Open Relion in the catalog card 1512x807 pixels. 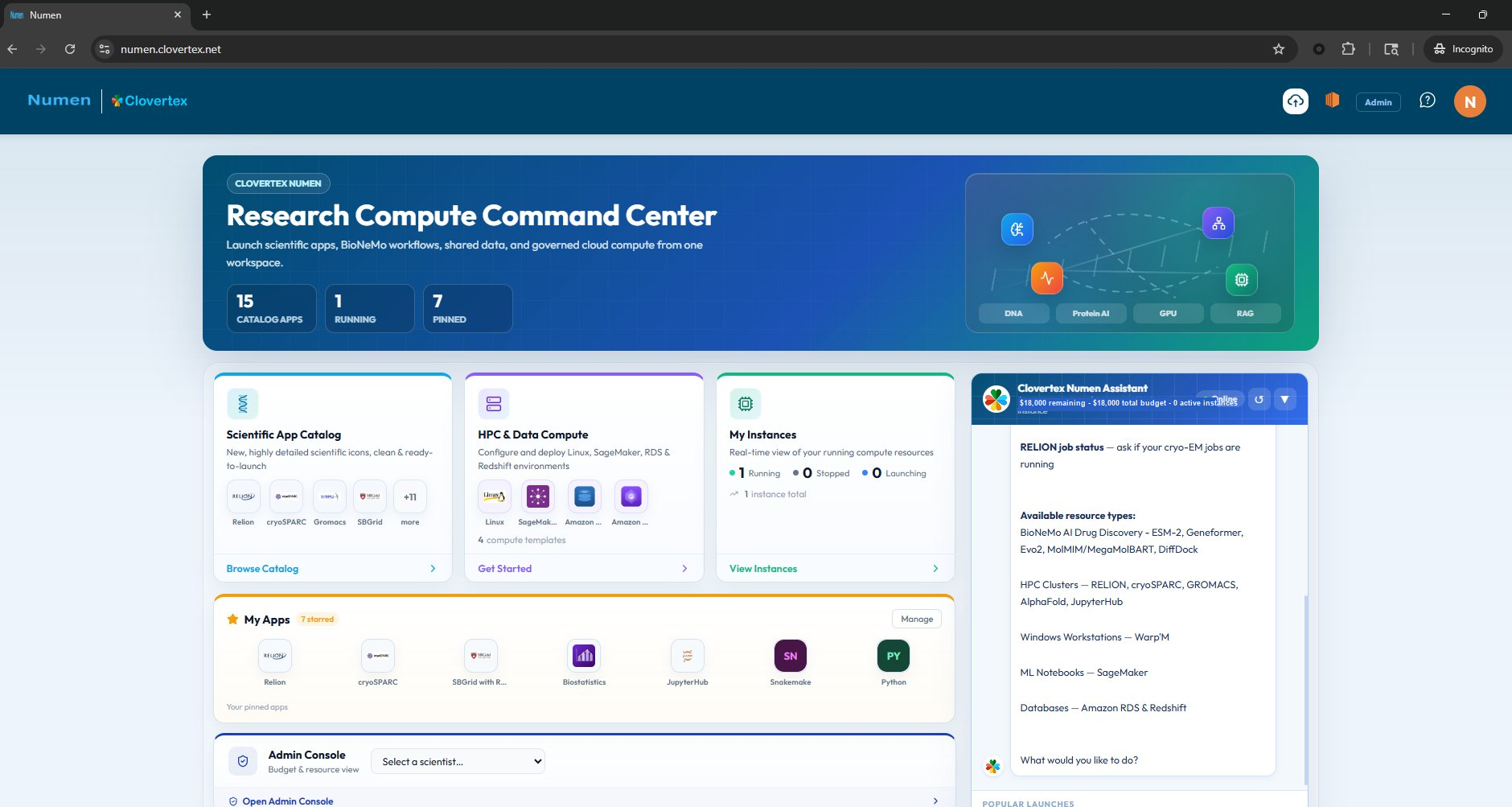pos(243,496)
